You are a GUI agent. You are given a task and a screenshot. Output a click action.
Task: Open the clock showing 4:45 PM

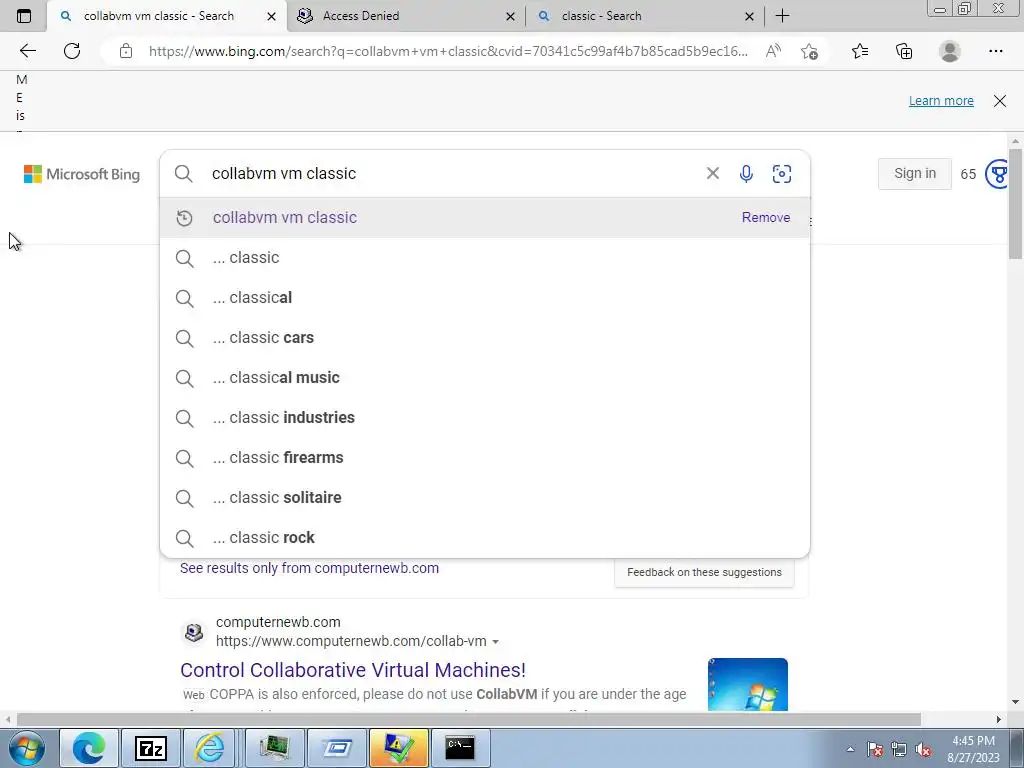click(973, 749)
